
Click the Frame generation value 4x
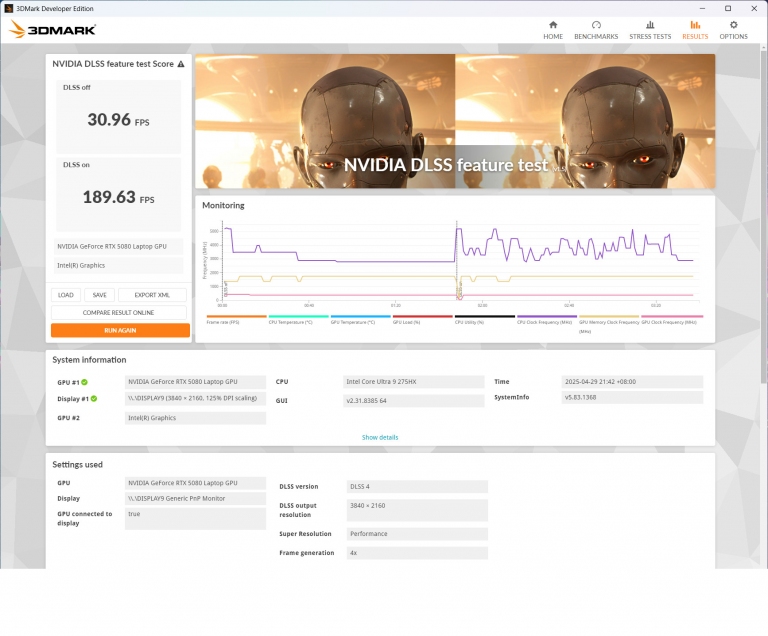(x=417, y=553)
